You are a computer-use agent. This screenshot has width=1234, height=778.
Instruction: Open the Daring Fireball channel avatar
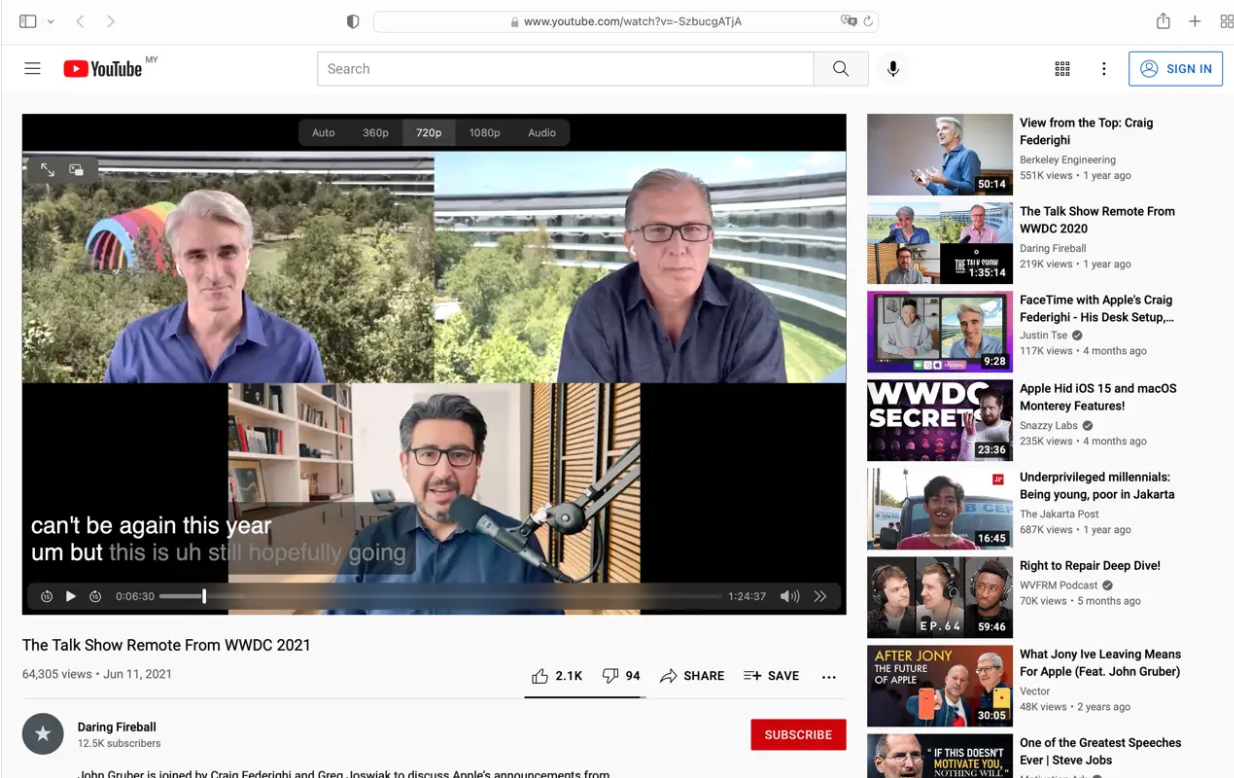(43, 734)
